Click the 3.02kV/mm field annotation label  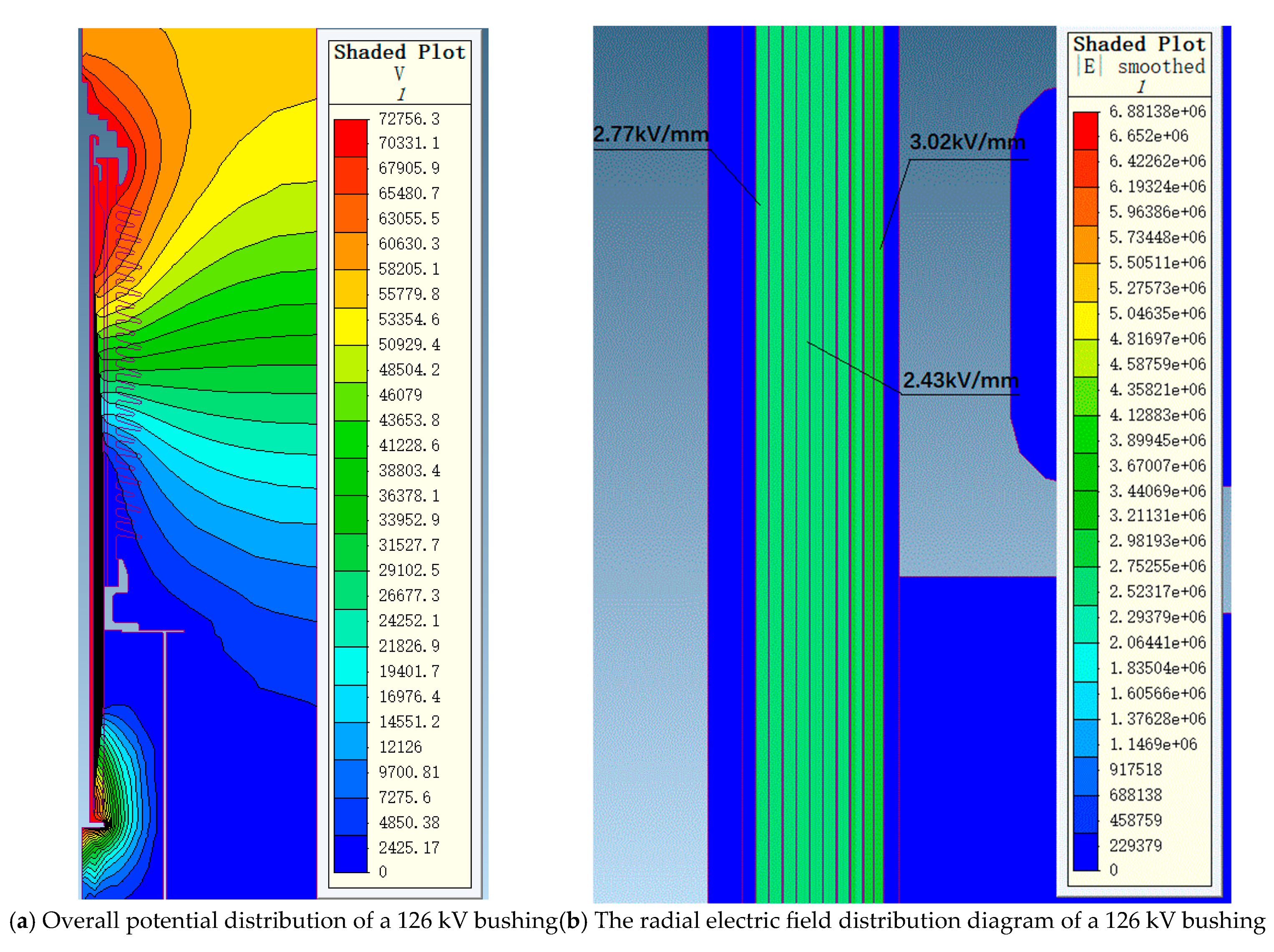pyautogui.click(x=967, y=142)
